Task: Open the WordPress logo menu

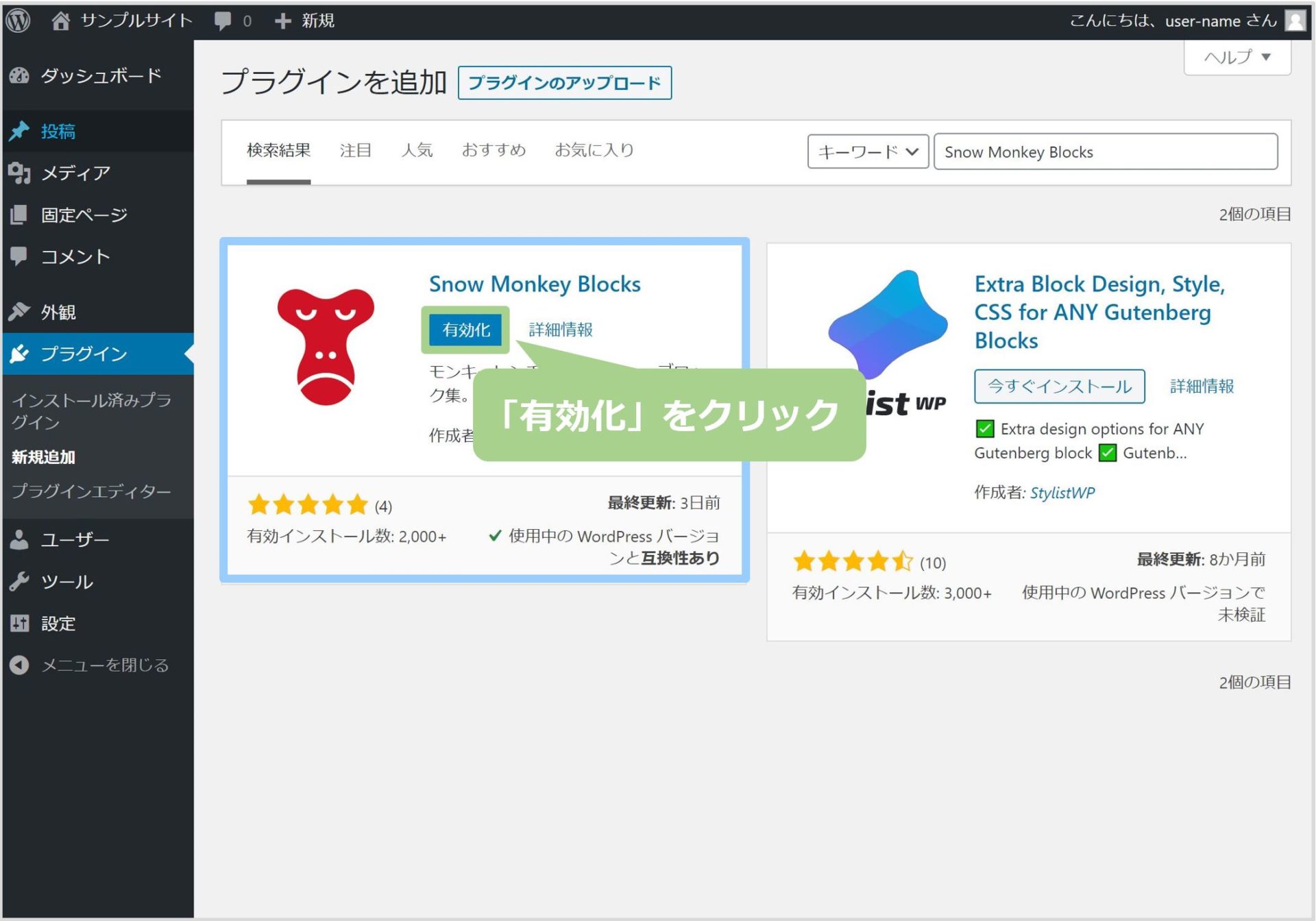Action: tap(19, 21)
